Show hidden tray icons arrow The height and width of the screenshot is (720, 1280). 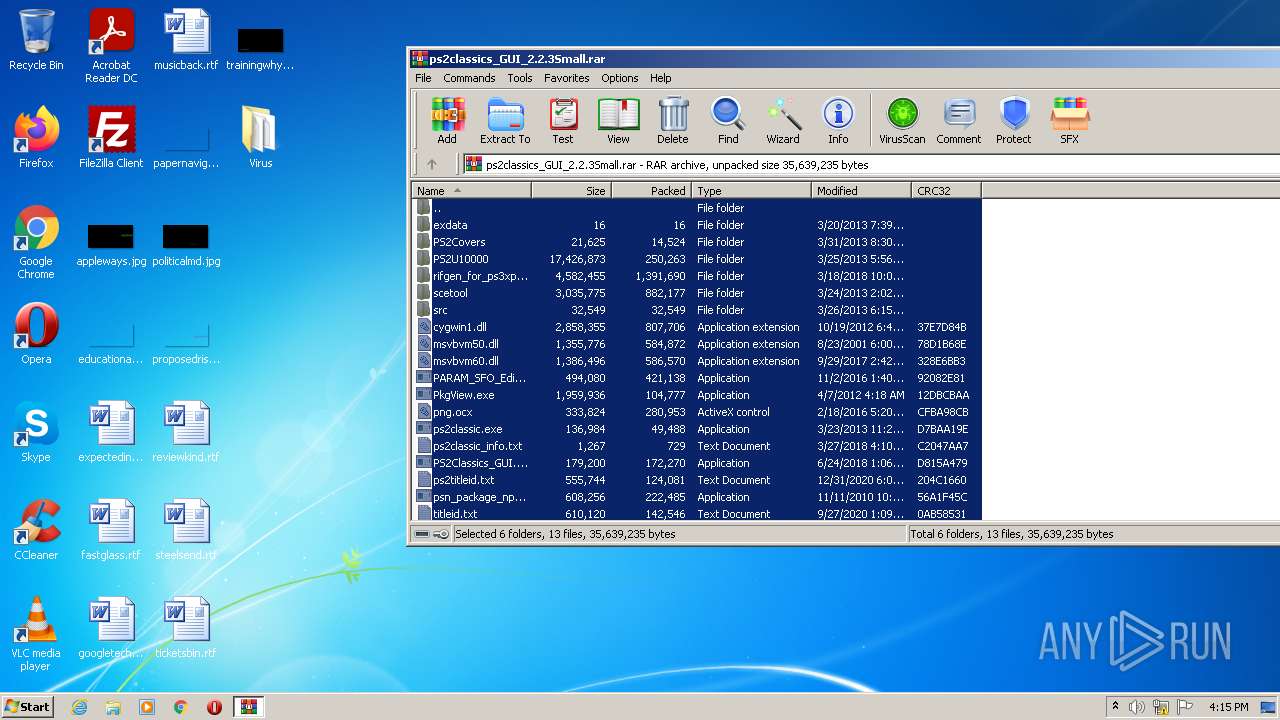pyautogui.click(x=1116, y=707)
